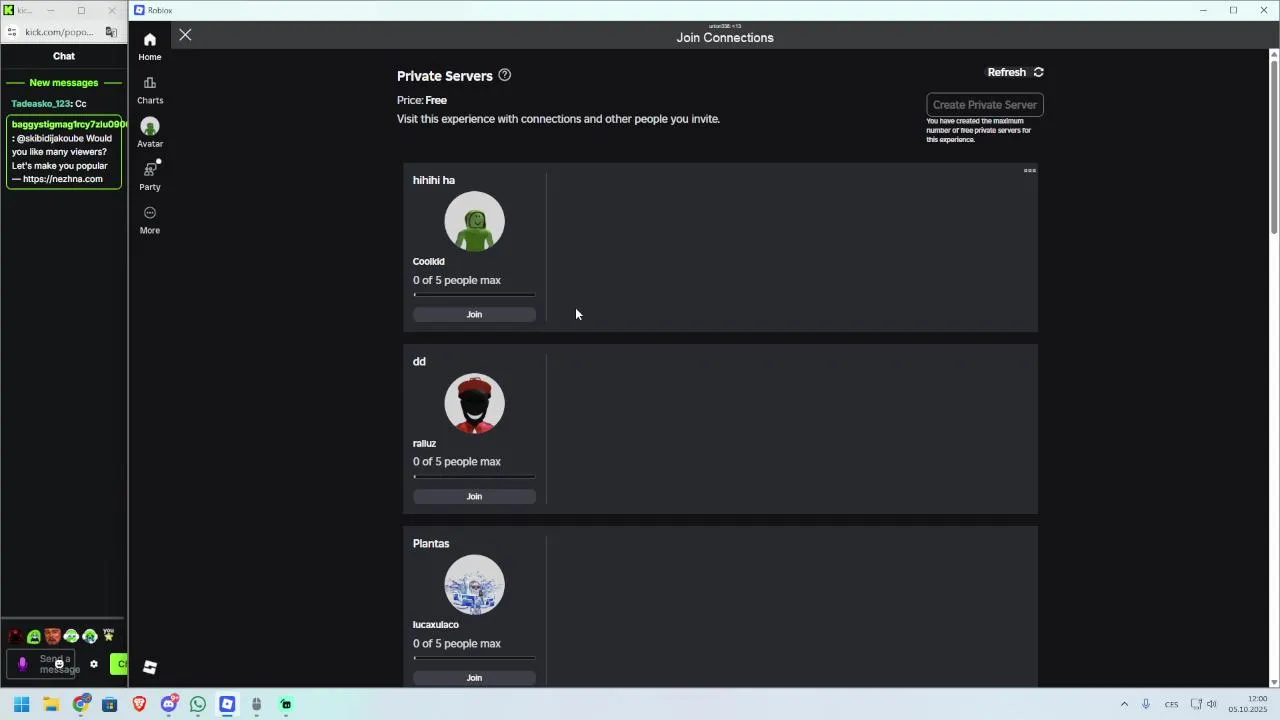Open the three-dot menu for hihihi ha server
Screen dimensions: 1280x720
[x=1029, y=171]
